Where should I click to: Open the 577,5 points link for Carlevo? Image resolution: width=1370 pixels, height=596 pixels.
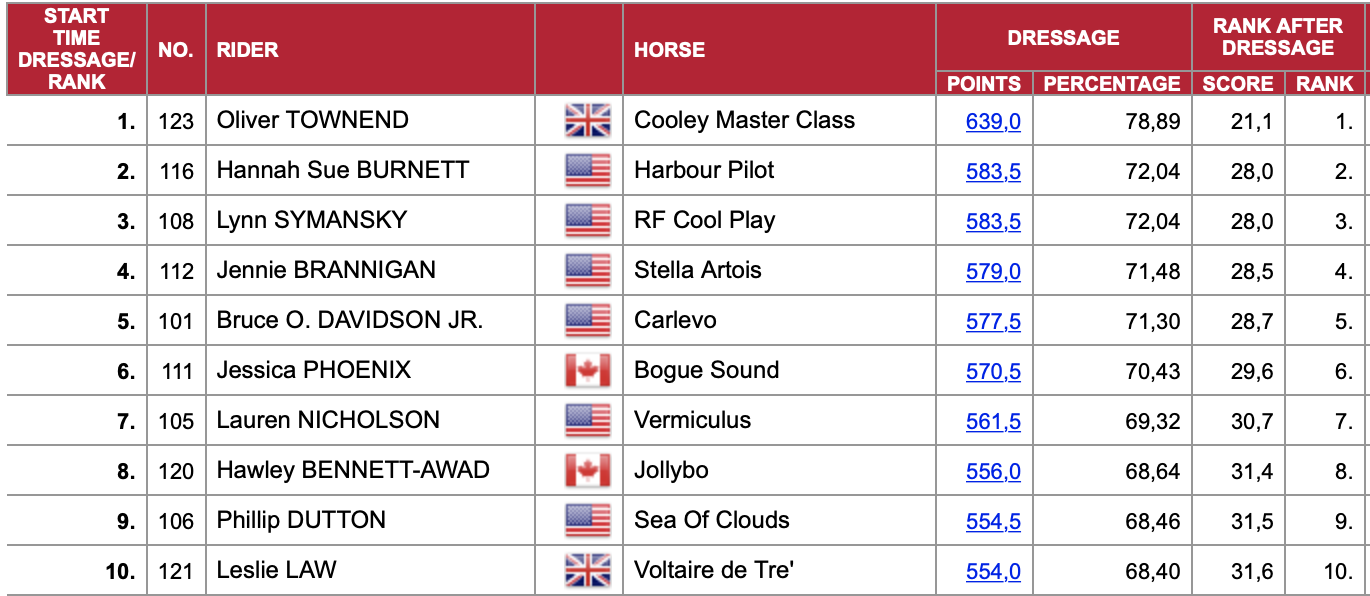993,322
